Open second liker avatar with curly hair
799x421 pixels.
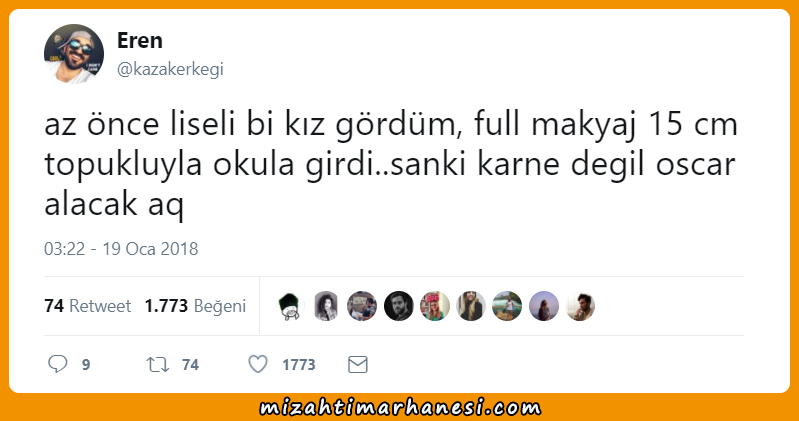coord(326,306)
